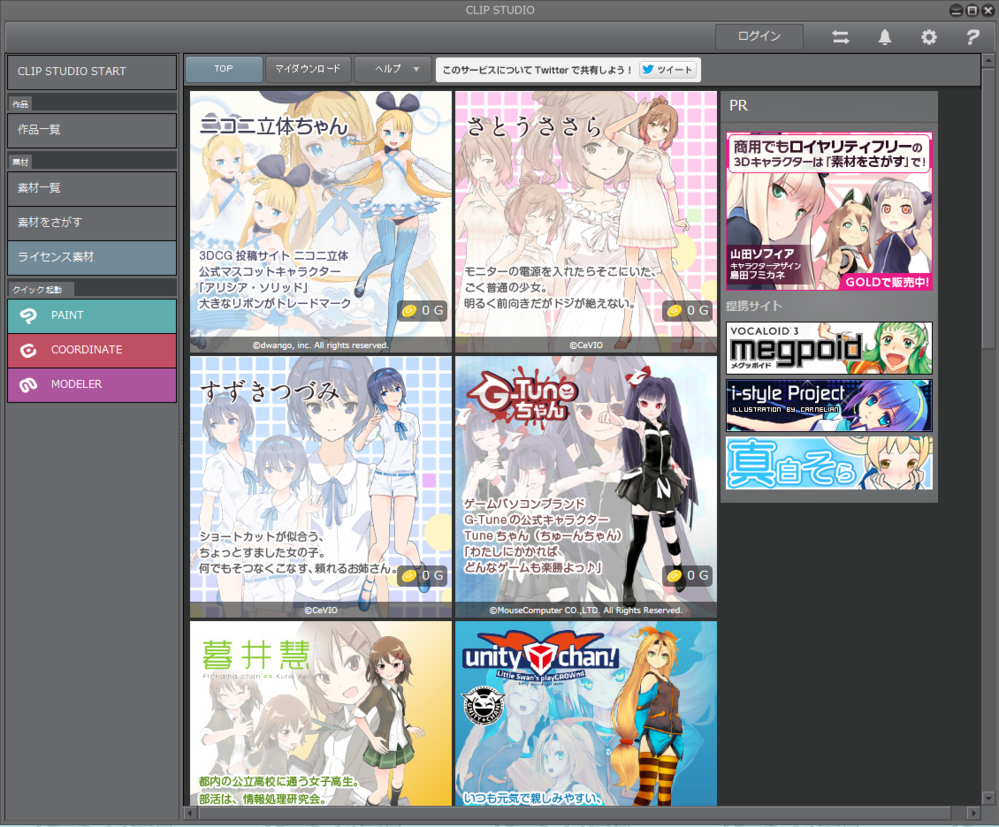Screen dimensions: 999x827
Task: Click the Twitter ツイート button
Action: [667, 69]
